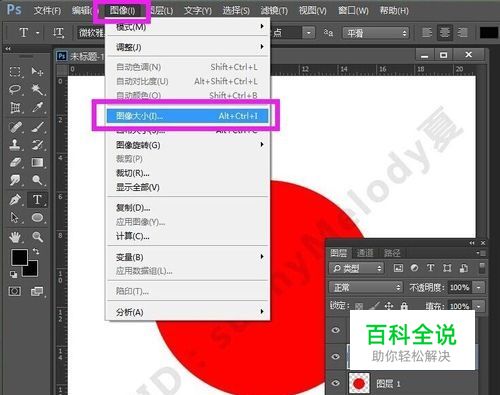Select the Crop tool

[15, 107]
